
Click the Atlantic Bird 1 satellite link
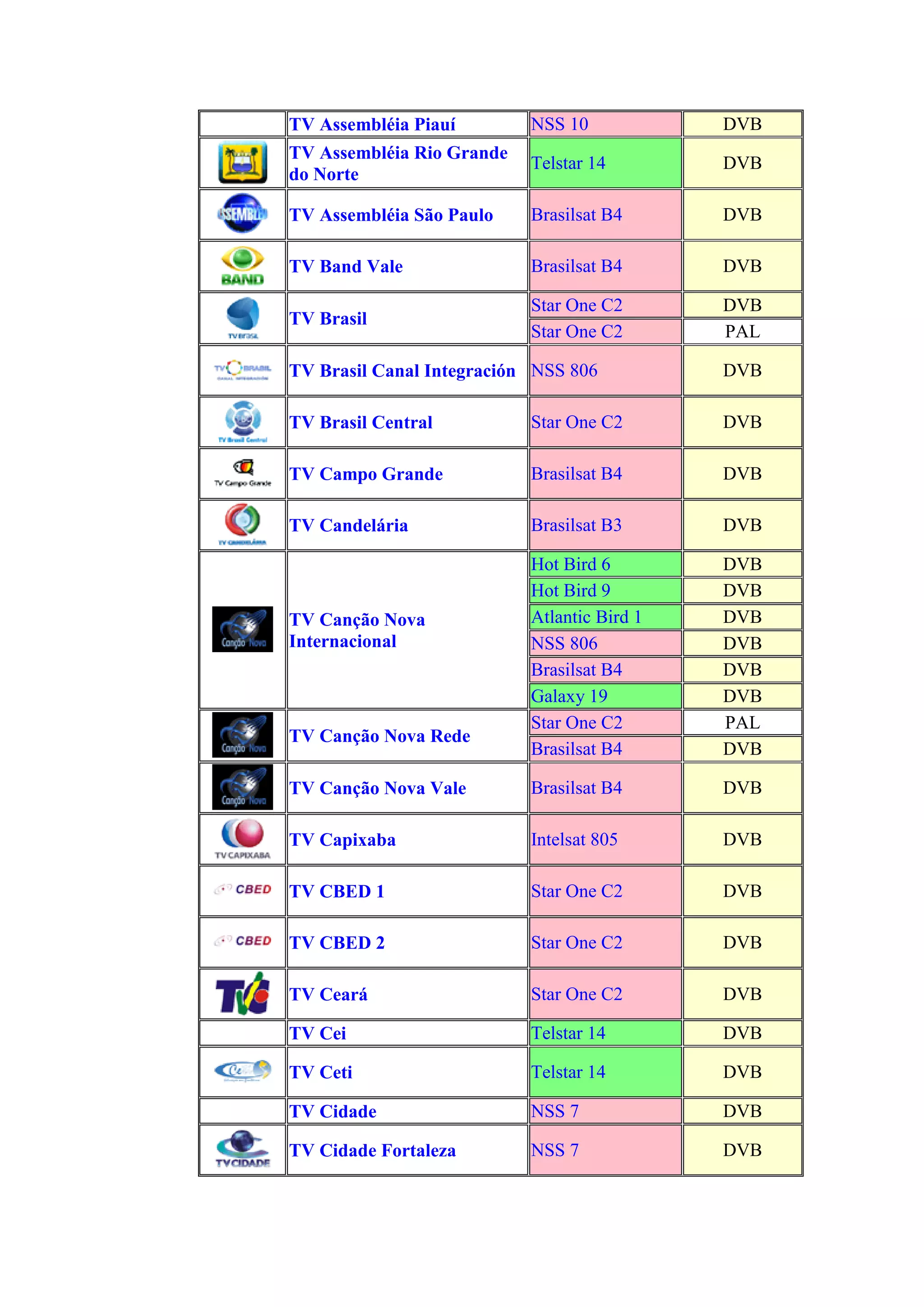pos(587,616)
